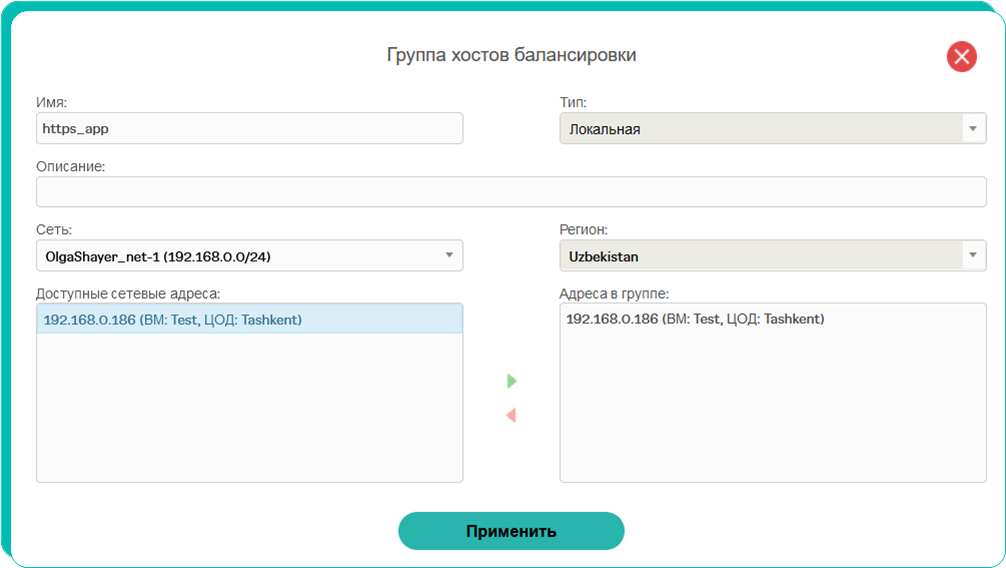The image size is (1006, 568).
Task: Select 192.168.0.186 in Адреса в группе list
Action: point(695,319)
